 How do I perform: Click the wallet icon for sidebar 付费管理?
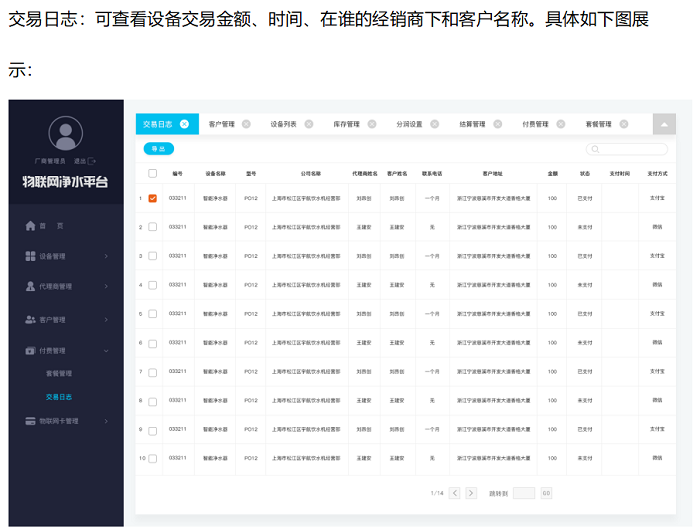click(30, 351)
